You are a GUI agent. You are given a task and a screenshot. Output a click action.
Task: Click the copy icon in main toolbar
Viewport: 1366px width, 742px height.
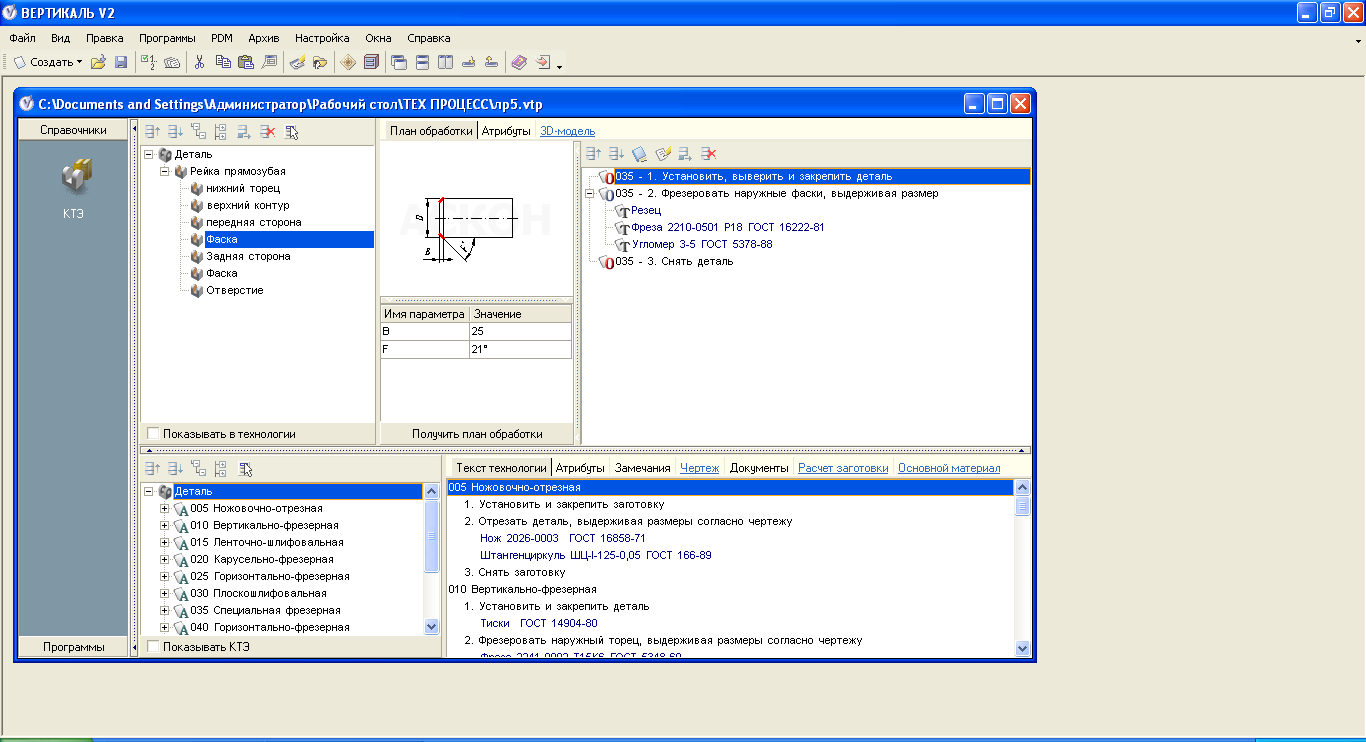[x=223, y=62]
